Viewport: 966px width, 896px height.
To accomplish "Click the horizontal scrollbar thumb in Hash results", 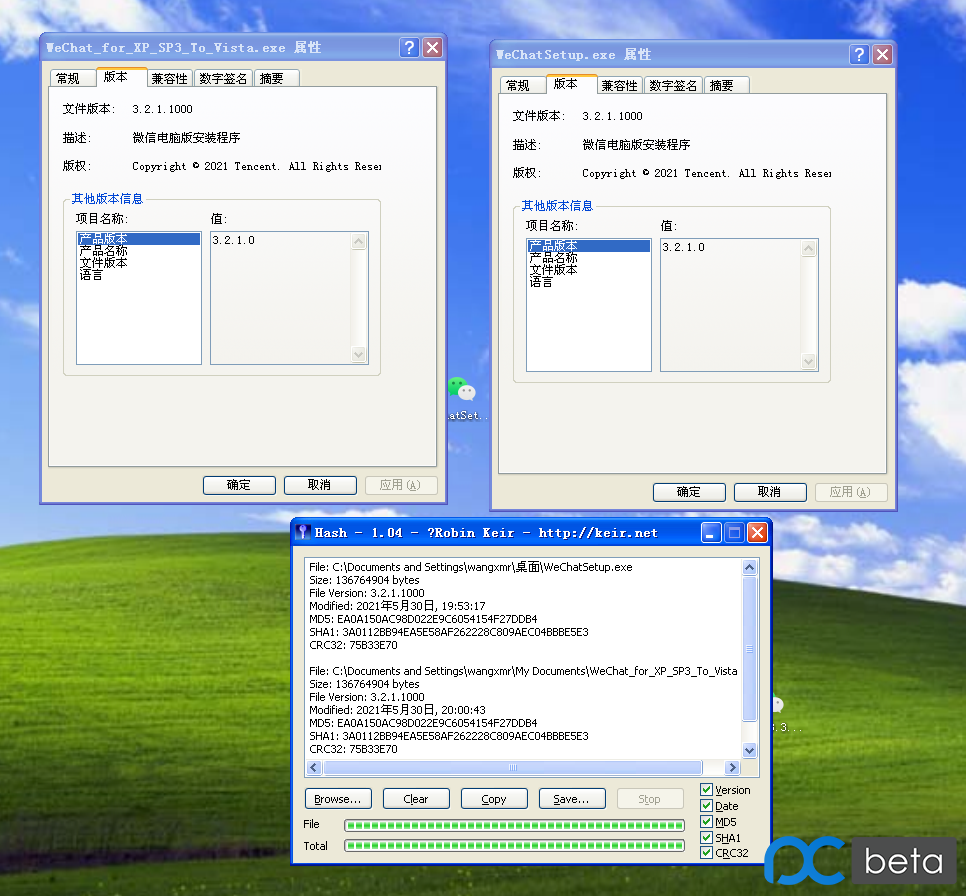I will click(513, 767).
